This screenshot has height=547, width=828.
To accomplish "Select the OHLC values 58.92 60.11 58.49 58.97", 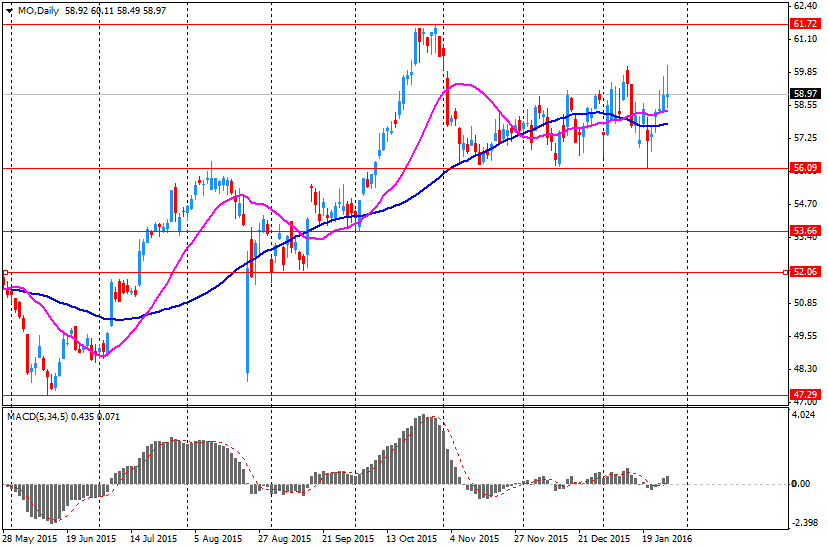I will click(116, 11).
